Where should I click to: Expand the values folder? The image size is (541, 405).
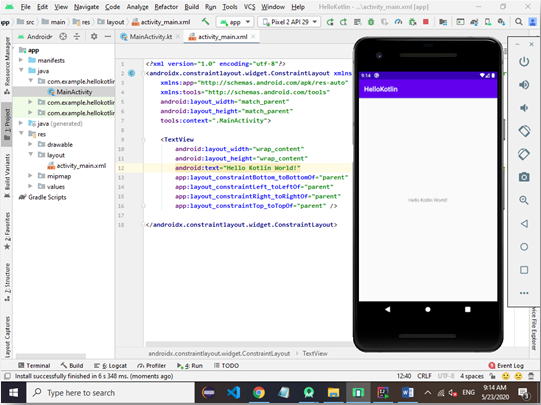point(30,186)
